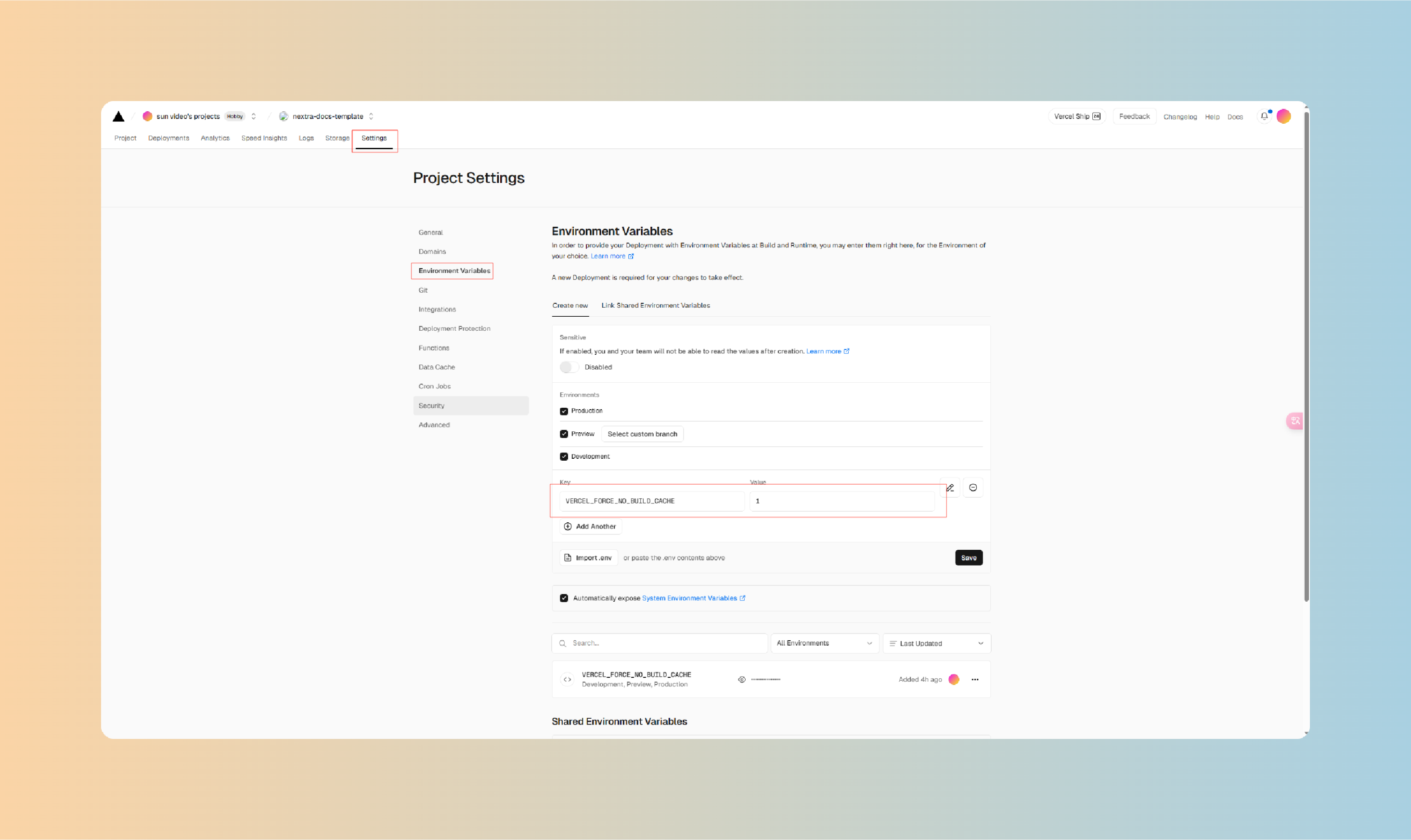This screenshot has height=840, width=1411.
Task: Click the creator avatar in variable row
Action: coord(954,679)
